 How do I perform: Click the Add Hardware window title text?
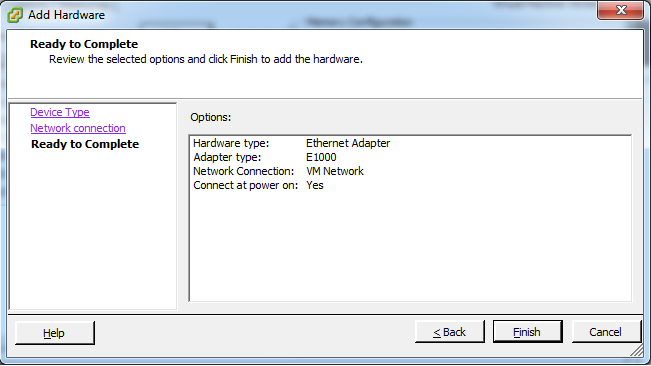coord(66,15)
